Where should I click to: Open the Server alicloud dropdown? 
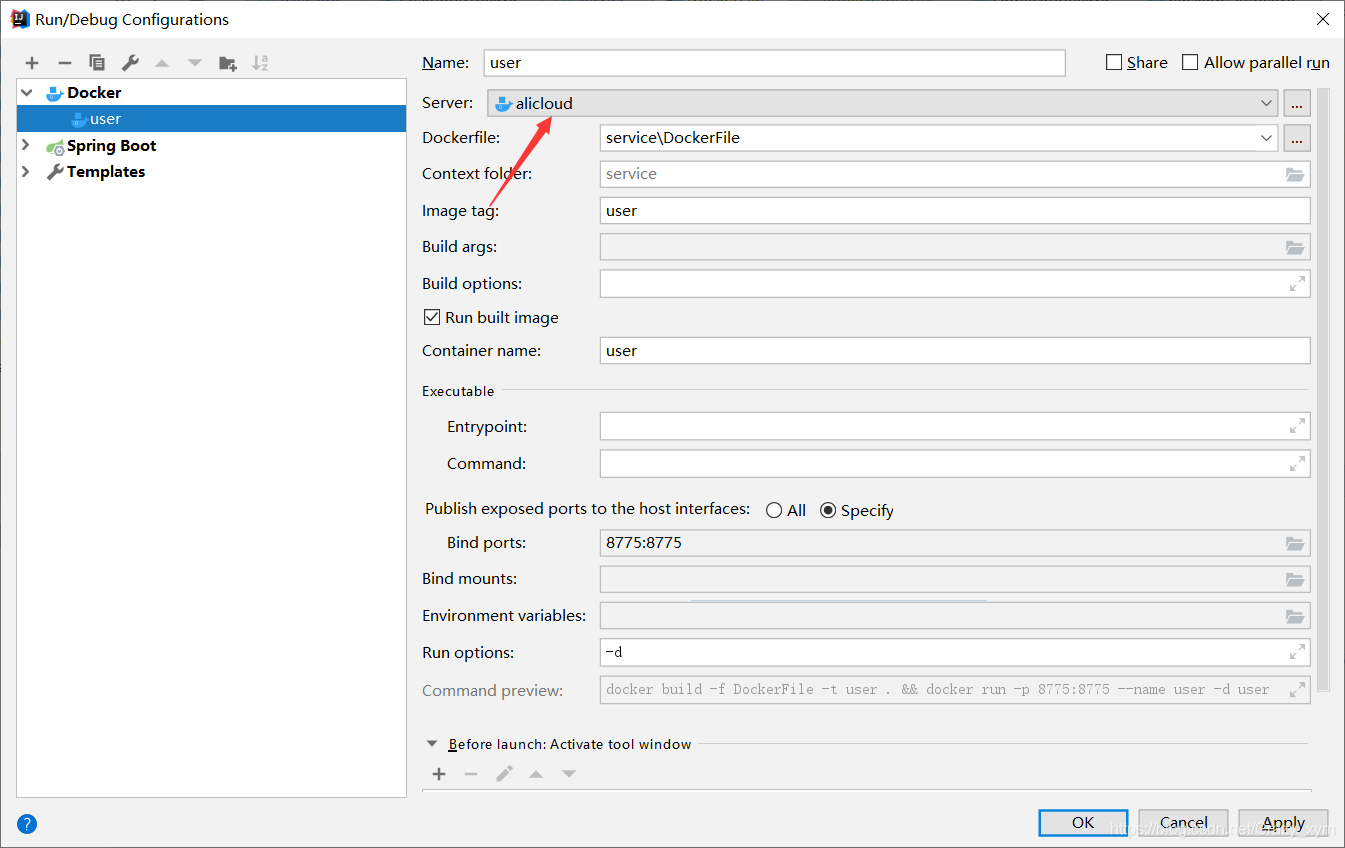pyautogui.click(x=883, y=103)
